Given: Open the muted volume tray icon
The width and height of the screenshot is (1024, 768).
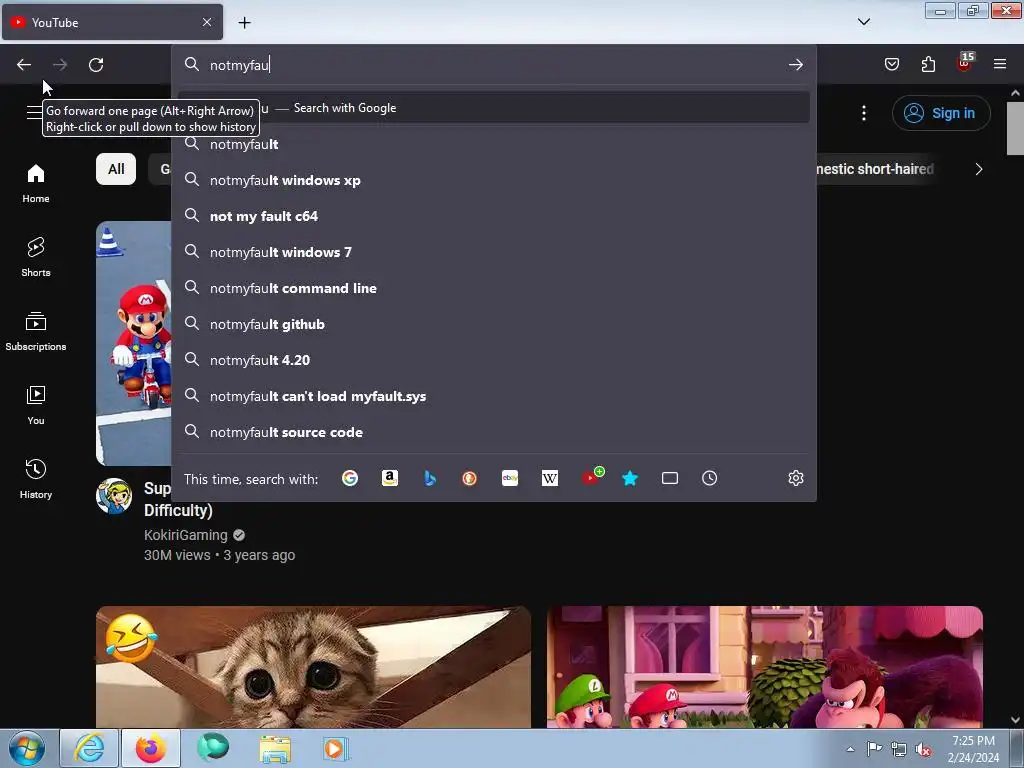Looking at the screenshot, I should pos(923,749).
